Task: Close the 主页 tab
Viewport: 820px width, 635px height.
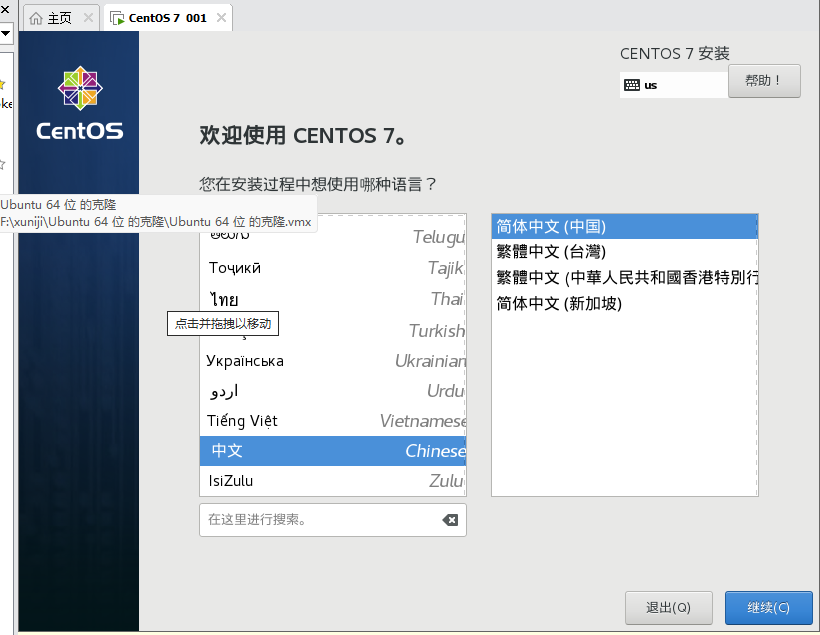Action: coord(88,18)
